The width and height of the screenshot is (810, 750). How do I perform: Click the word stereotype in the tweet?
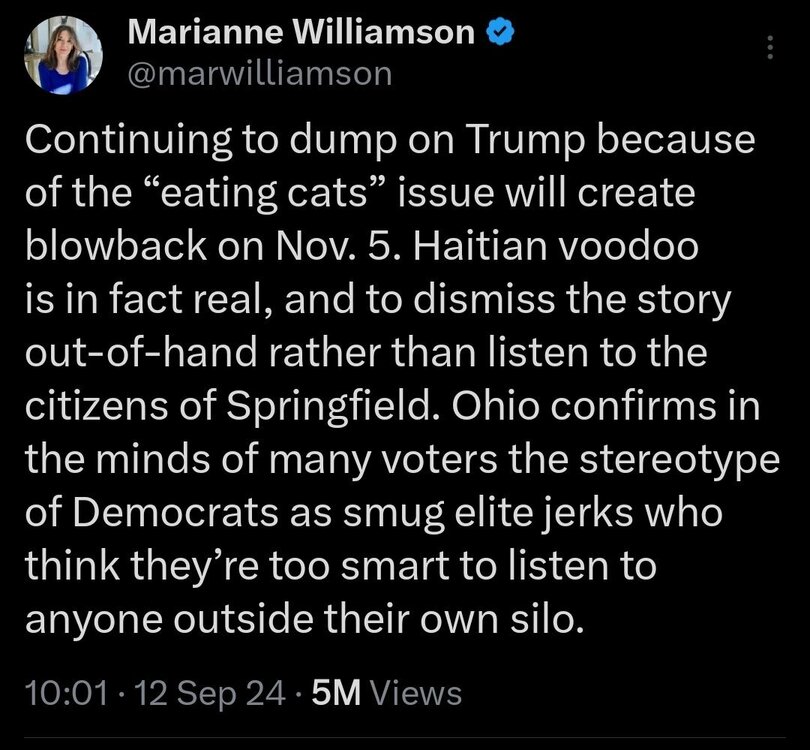pyautogui.click(x=679, y=460)
